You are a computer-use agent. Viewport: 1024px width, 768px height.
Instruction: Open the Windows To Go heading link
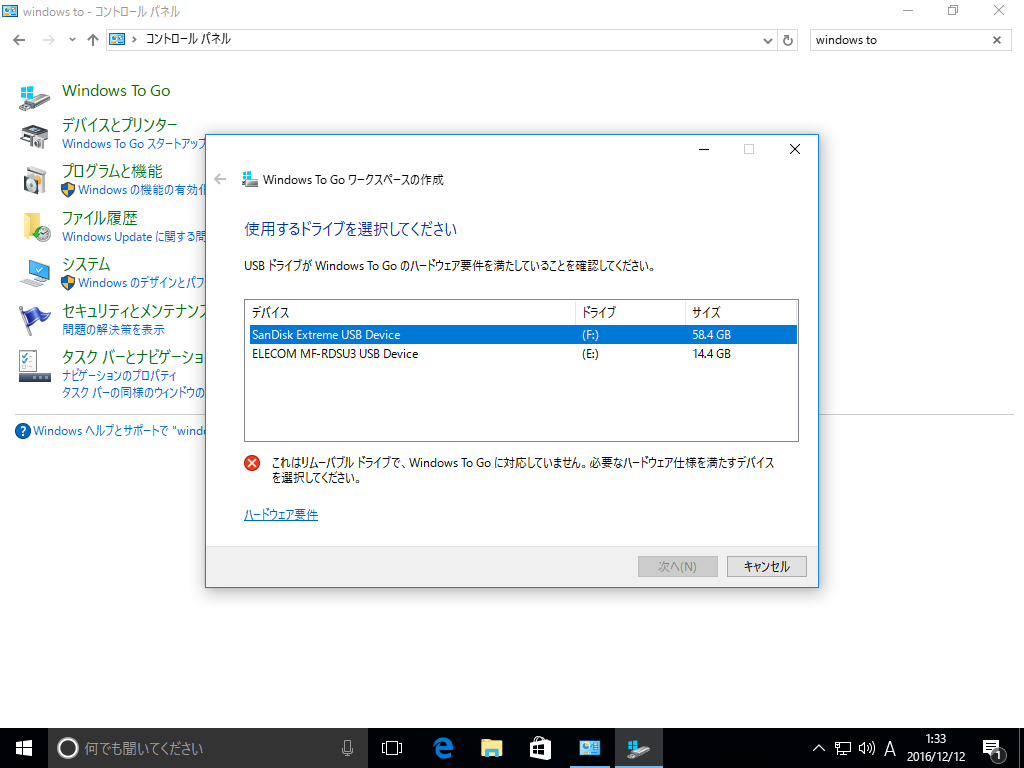pyautogui.click(x=116, y=91)
